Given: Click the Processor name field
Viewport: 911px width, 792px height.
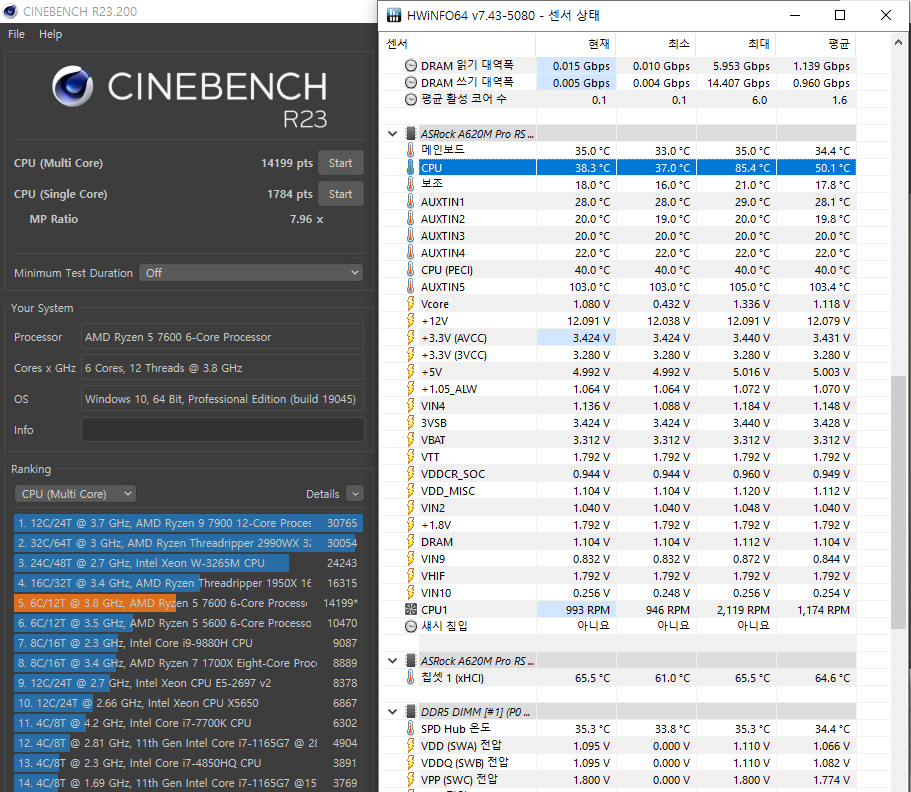Looking at the screenshot, I should click(223, 337).
